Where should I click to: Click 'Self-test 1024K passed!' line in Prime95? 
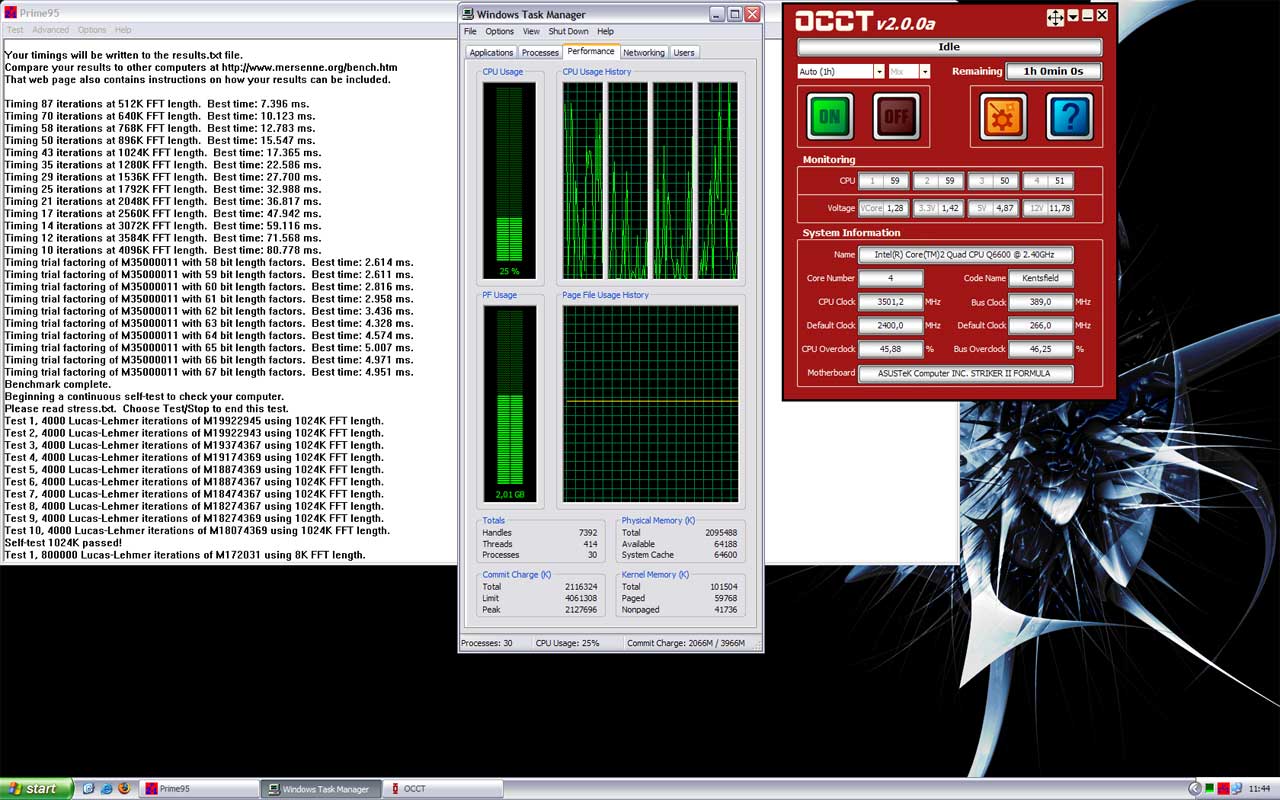63,542
